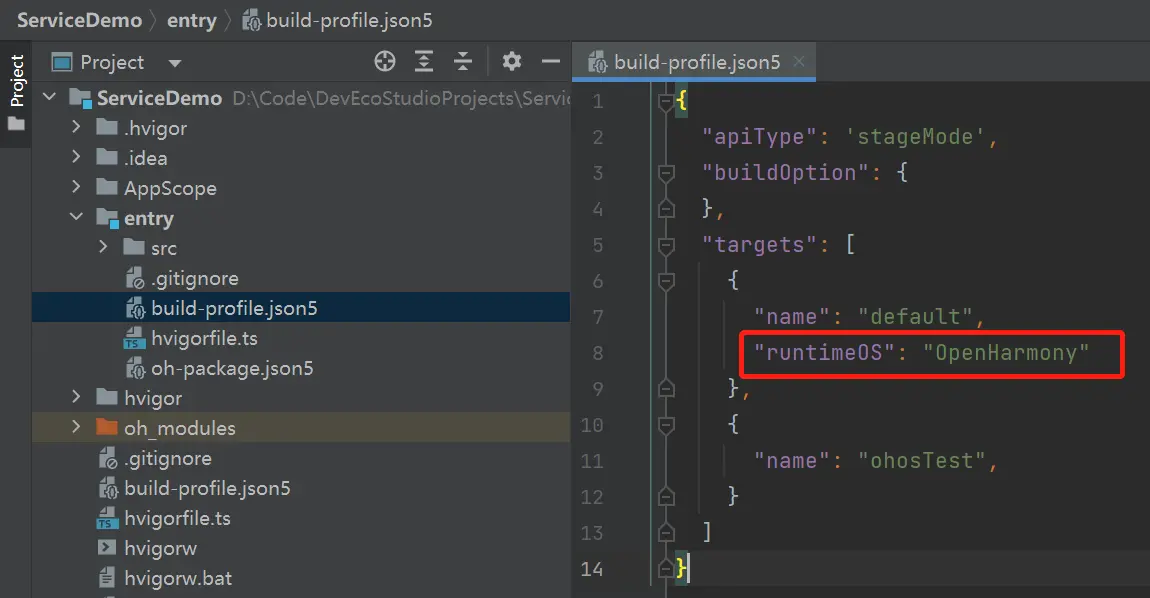The width and height of the screenshot is (1150, 598).
Task: Click the .hvigor folder icon
Action: (107, 128)
